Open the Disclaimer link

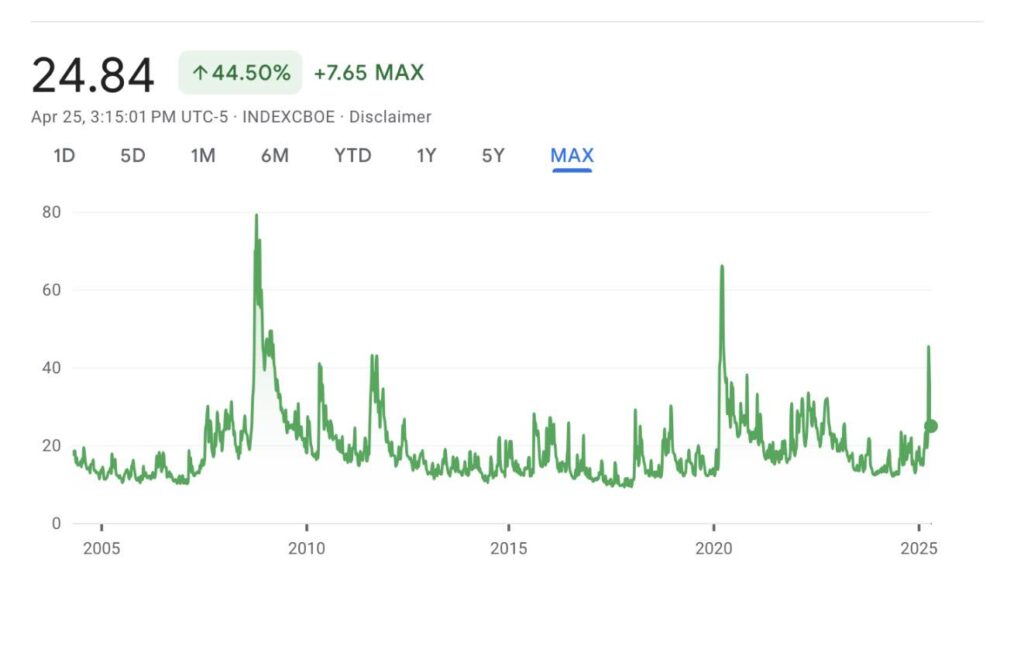tap(390, 117)
